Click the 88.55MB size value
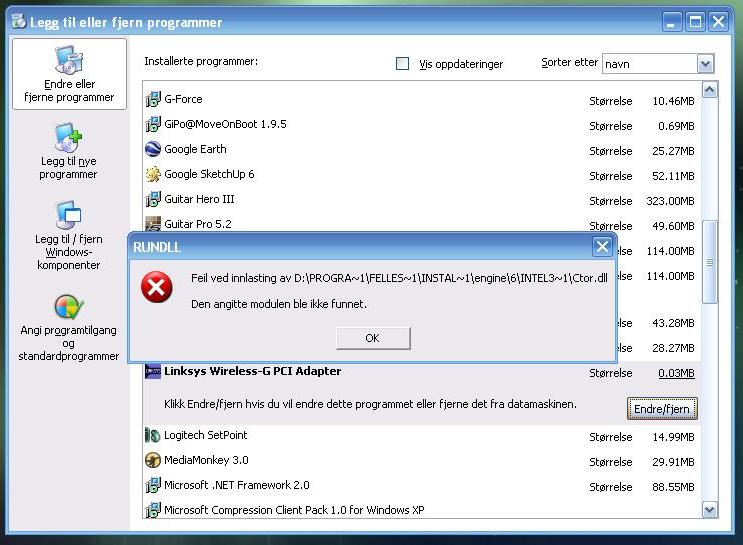This screenshot has width=743, height=545. pos(673,487)
